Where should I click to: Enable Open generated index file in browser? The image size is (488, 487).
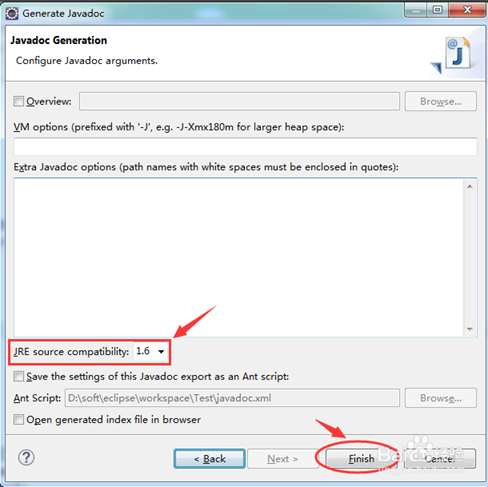tap(18, 419)
